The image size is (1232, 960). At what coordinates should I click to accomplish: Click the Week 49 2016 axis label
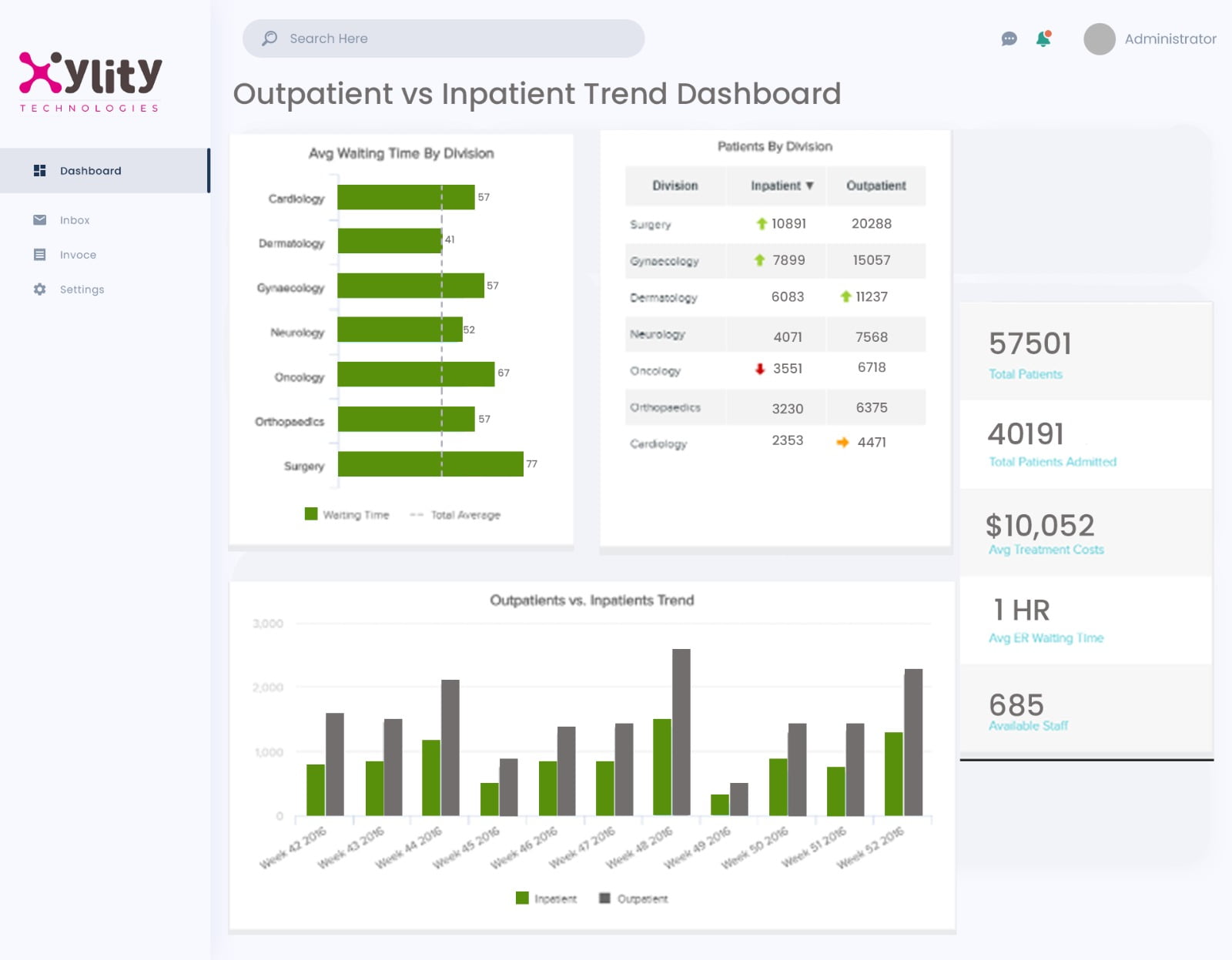697,848
